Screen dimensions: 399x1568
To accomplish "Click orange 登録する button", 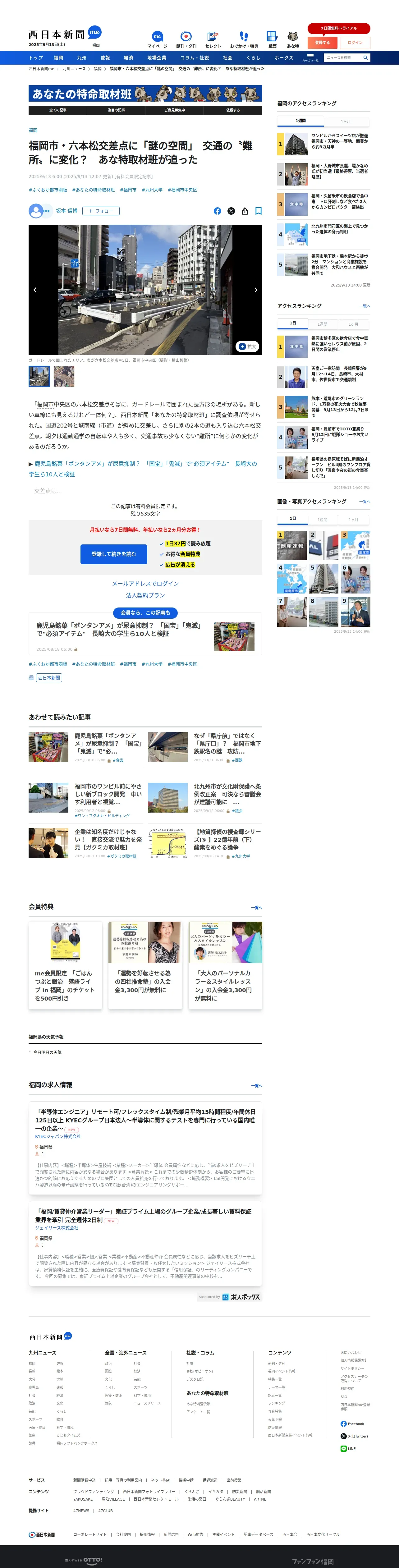I will tap(322, 43).
